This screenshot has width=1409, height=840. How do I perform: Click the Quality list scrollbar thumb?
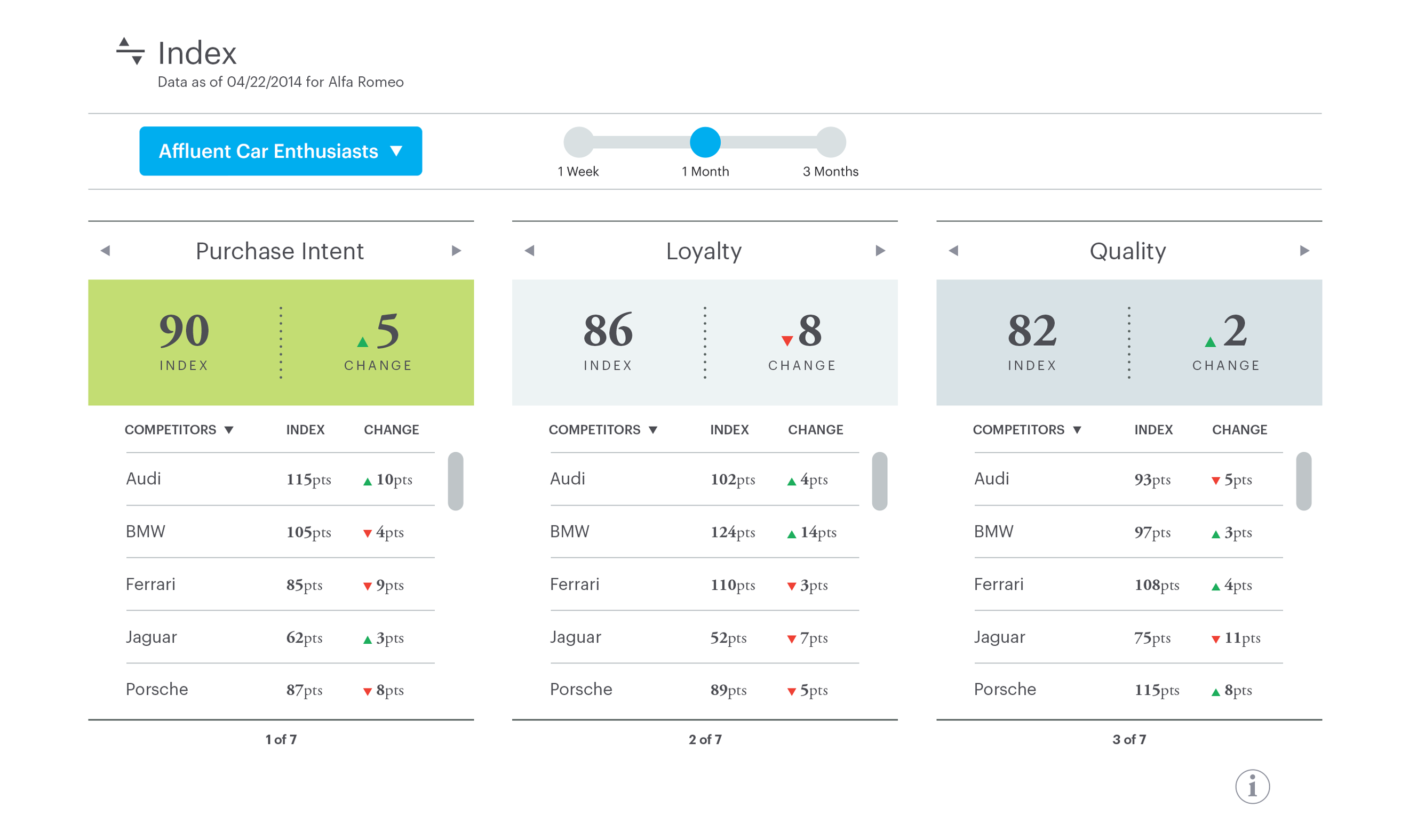point(1304,481)
